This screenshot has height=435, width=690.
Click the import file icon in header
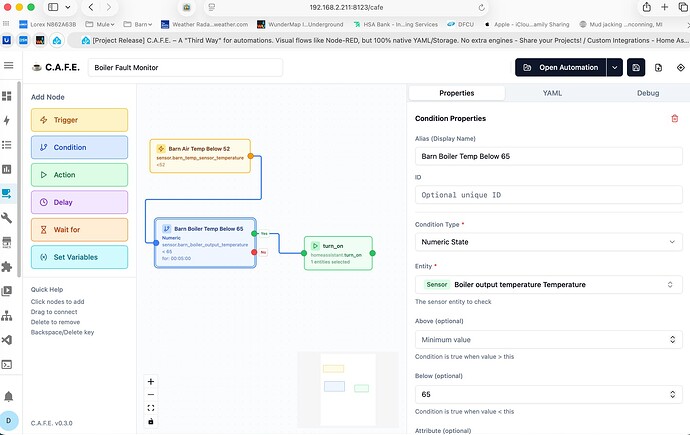tap(658, 68)
